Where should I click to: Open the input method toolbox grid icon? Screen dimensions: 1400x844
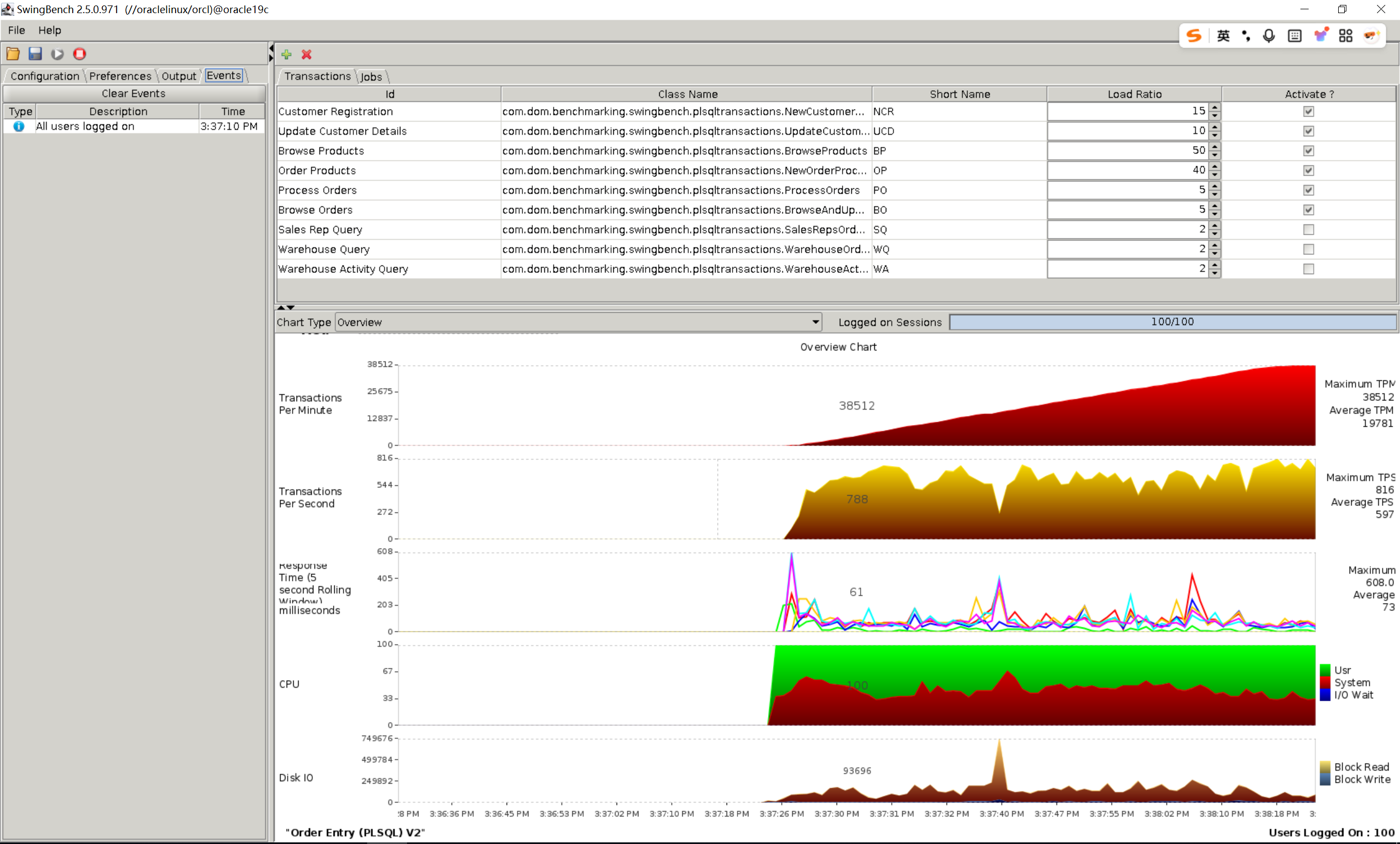(x=1345, y=36)
